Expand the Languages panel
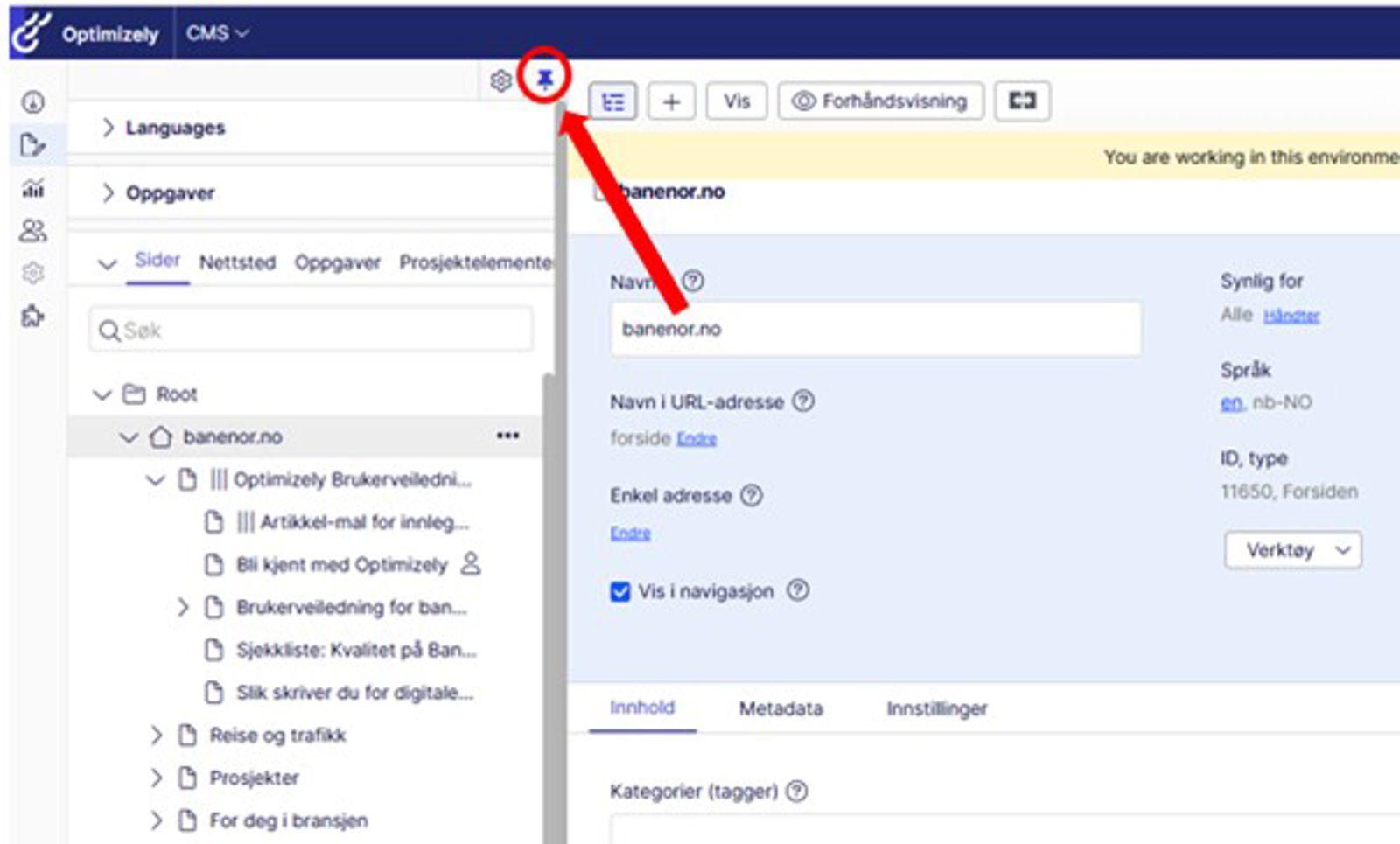This screenshot has width=1400, height=844. [108, 128]
